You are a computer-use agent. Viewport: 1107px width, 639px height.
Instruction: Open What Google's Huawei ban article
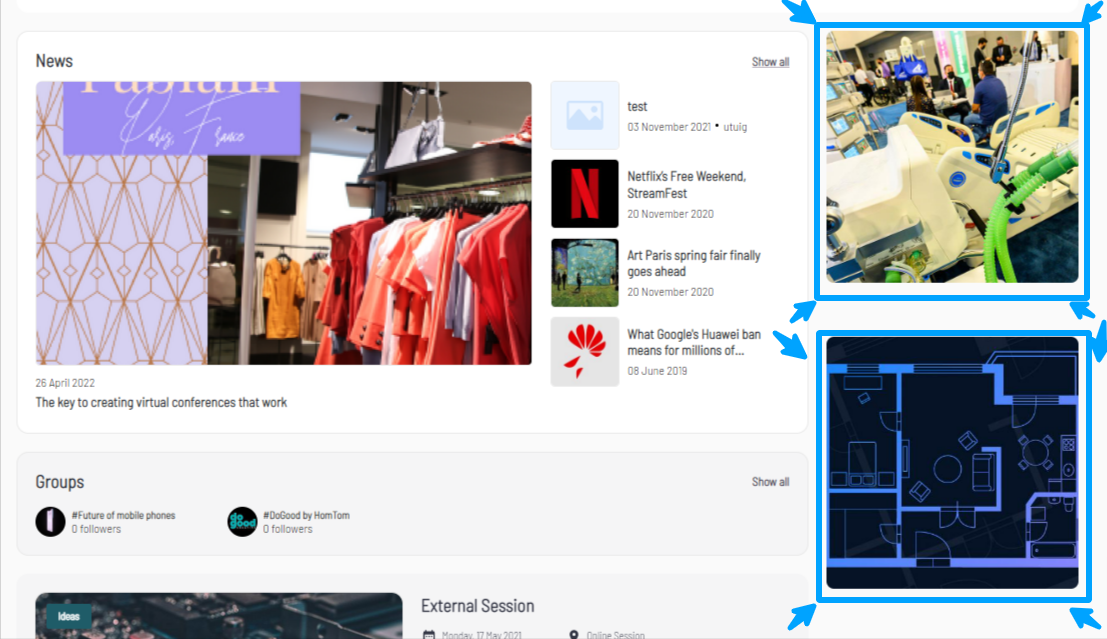[x=693, y=342]
